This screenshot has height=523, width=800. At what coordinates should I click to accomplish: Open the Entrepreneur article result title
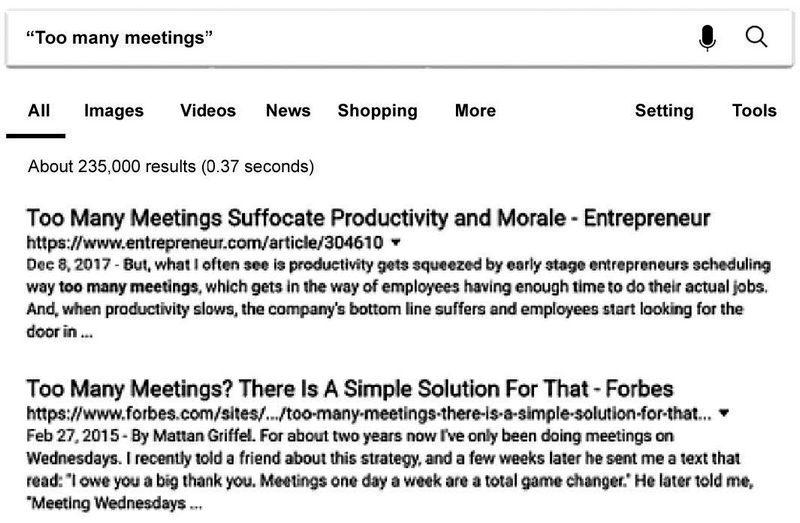click(x=368, y=218)
